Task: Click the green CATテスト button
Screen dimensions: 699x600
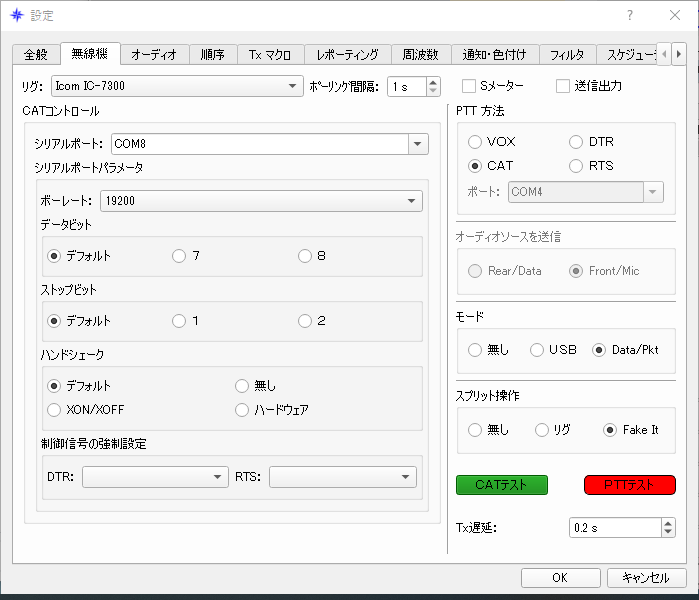Action: [502, 485]
